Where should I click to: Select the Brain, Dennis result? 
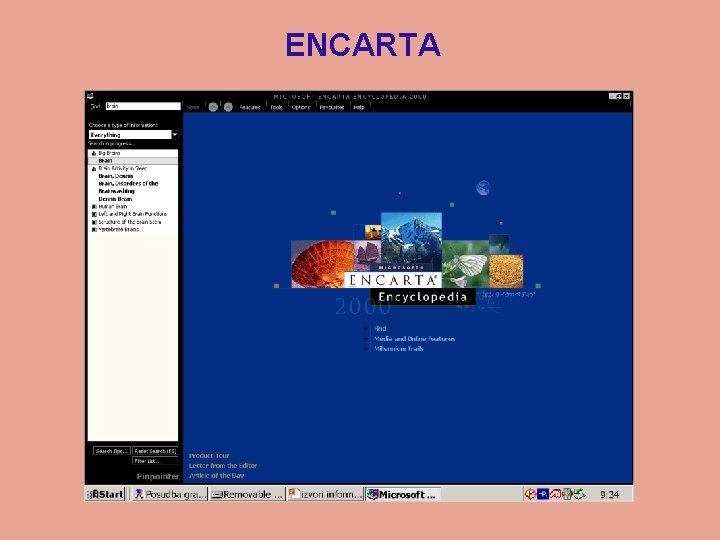click(133, 176)
